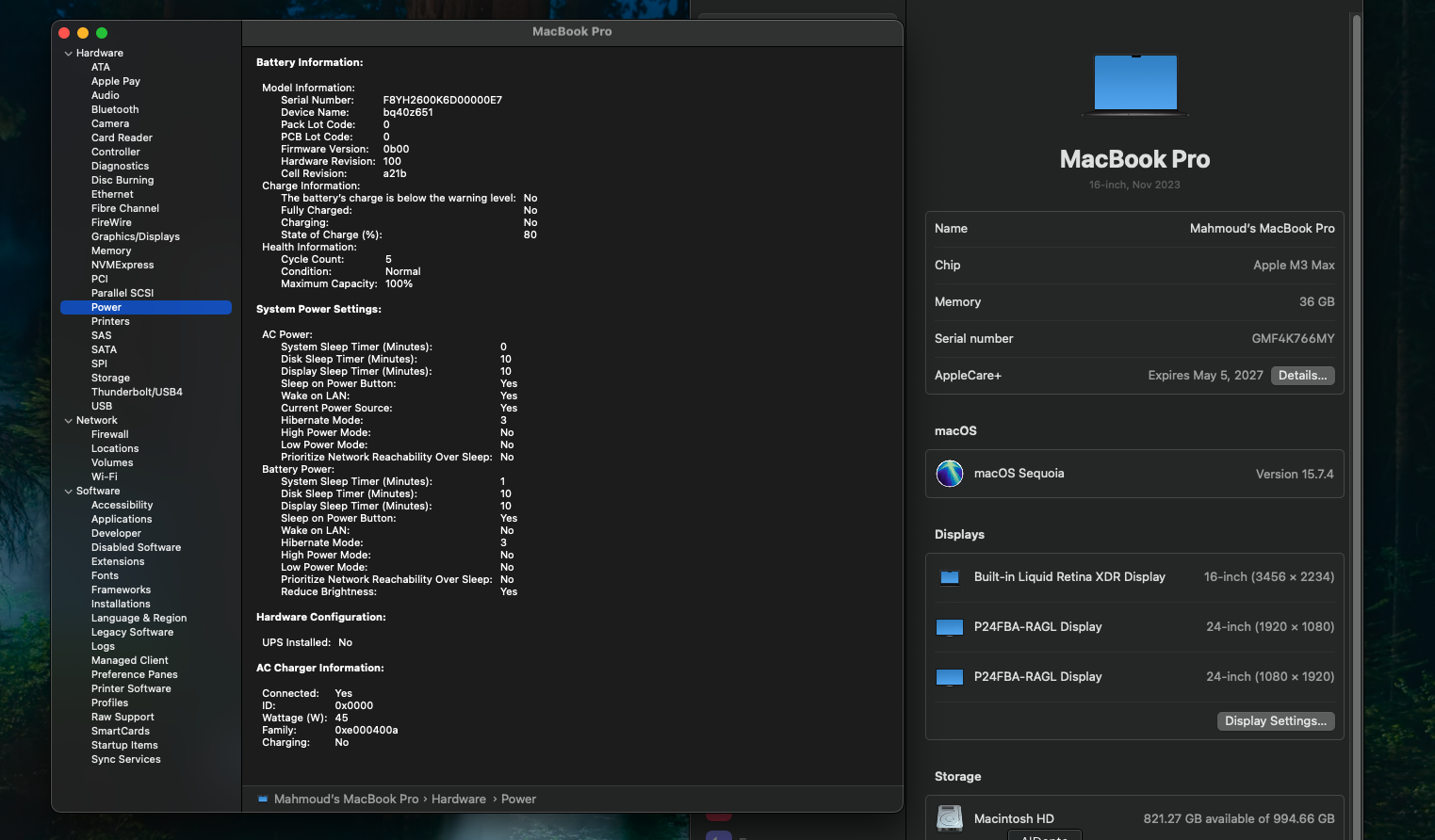Select Printer Software item
Screen dimensions: 1435x840
point(131,689)
